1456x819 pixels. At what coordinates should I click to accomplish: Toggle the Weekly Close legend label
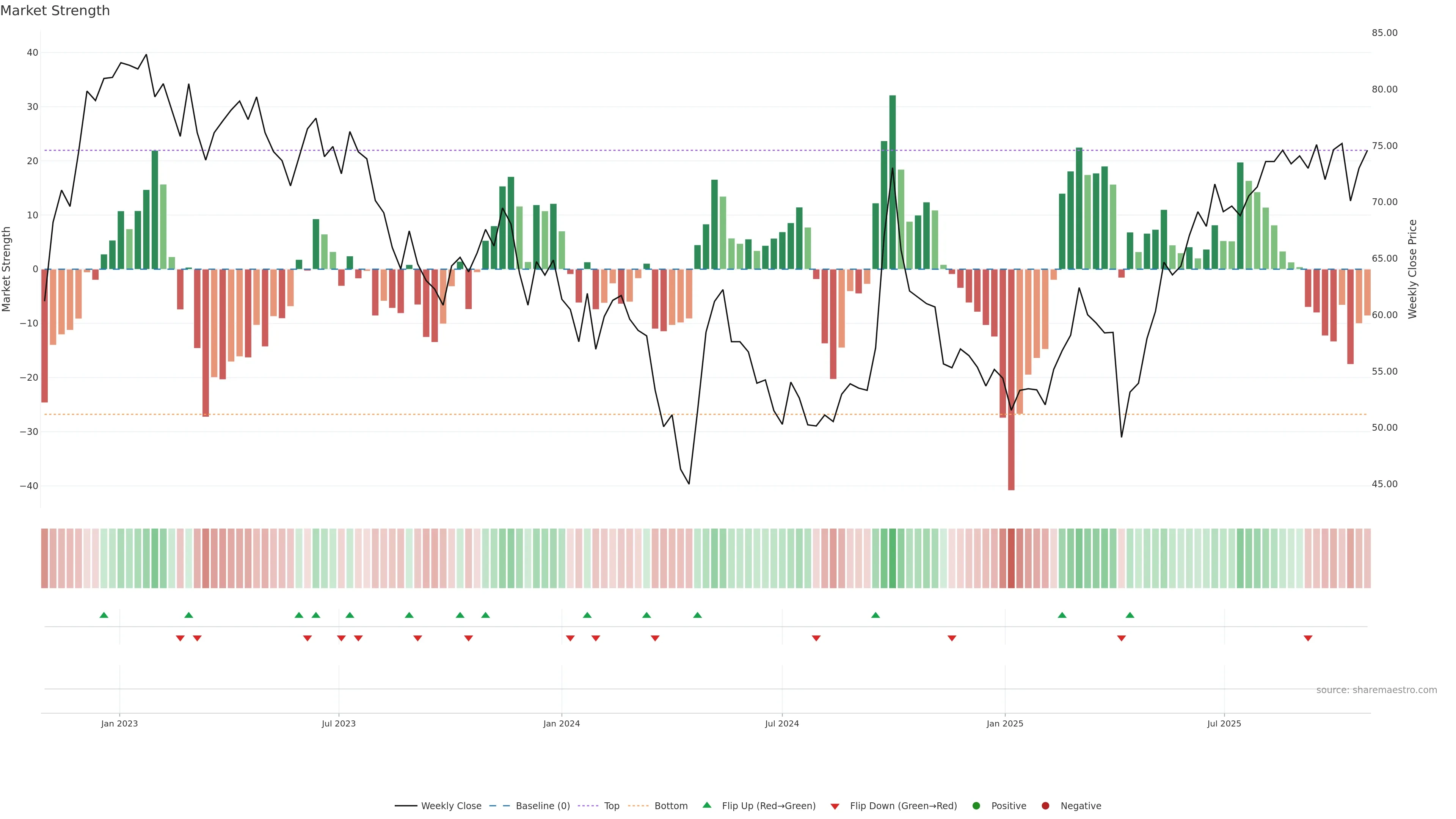451,806
